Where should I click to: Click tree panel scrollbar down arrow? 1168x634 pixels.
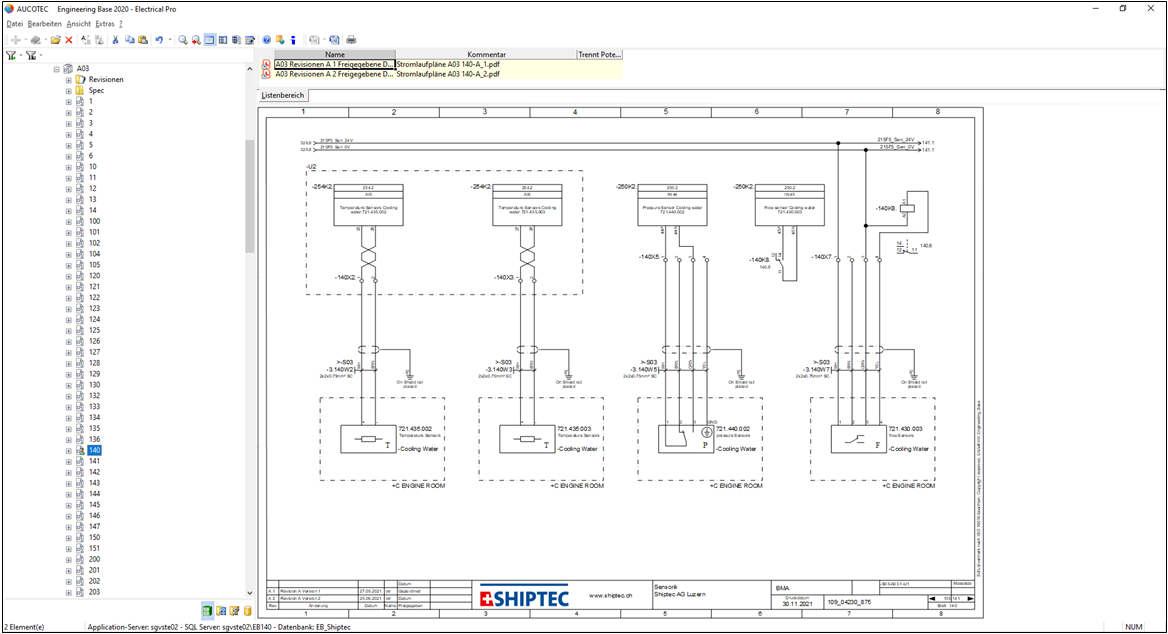[250, 593]
